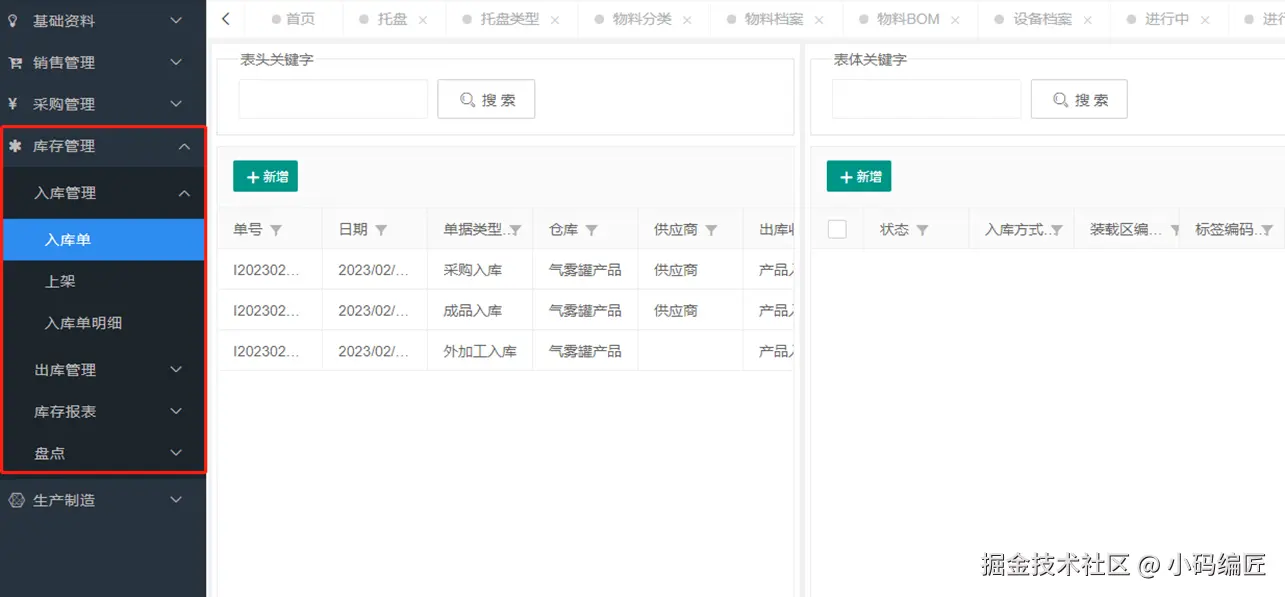Close the 托盘 tab
This screenshot has height=597, width=1285.
point(423,20)
